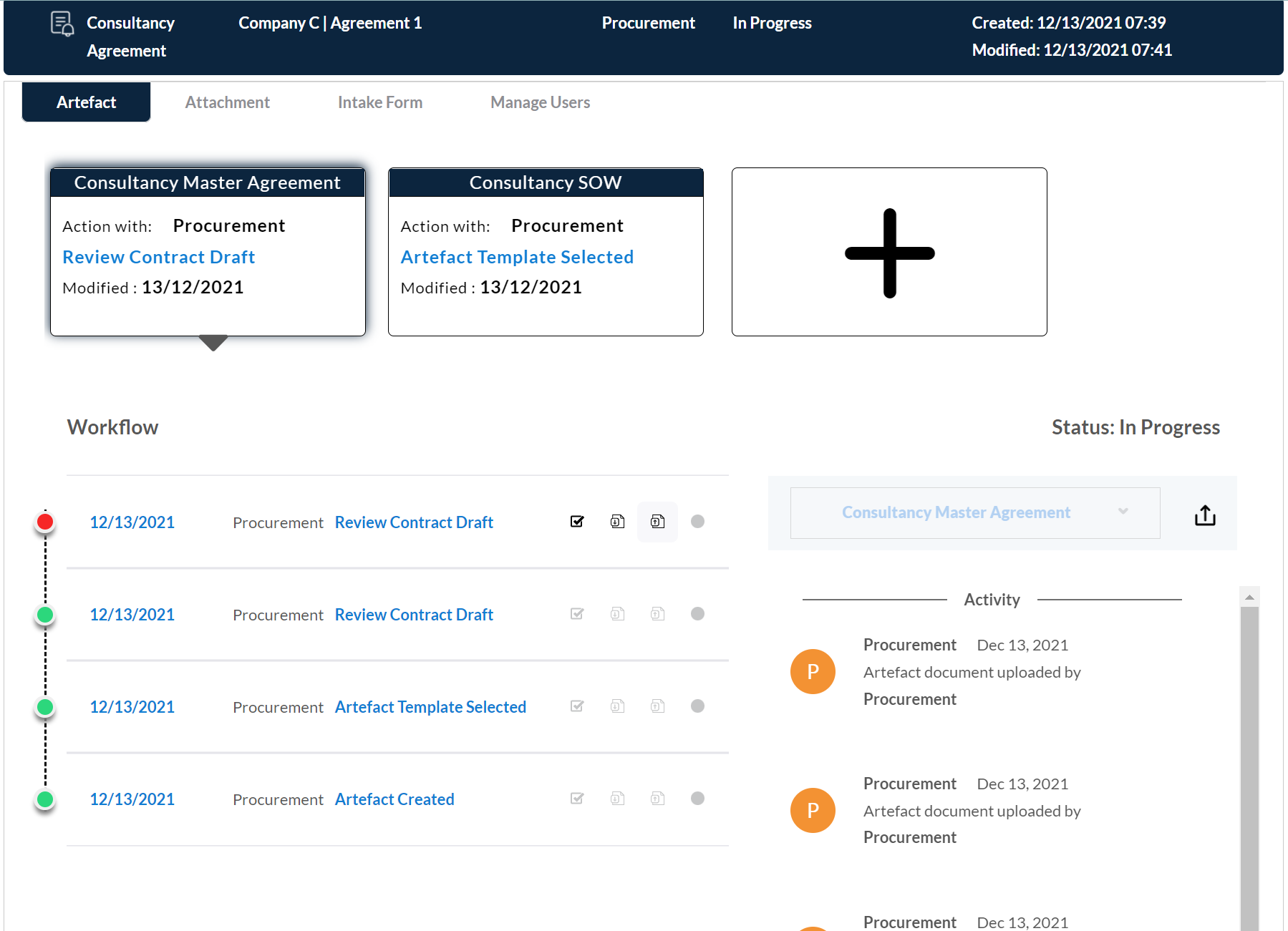Image resolution: width=1288 pixels, height=931 pixels.
Task: Click the 12/13/2021 date link in the Artefact Created row
Action: coord(132,799)
